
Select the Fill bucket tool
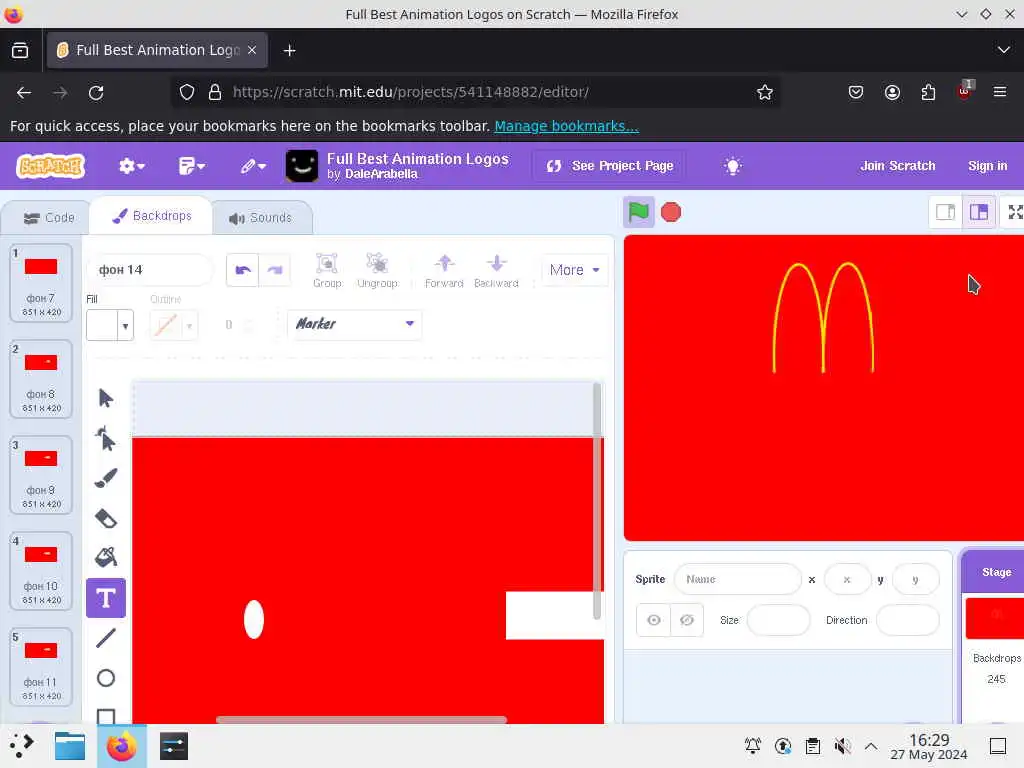point(106,558)
